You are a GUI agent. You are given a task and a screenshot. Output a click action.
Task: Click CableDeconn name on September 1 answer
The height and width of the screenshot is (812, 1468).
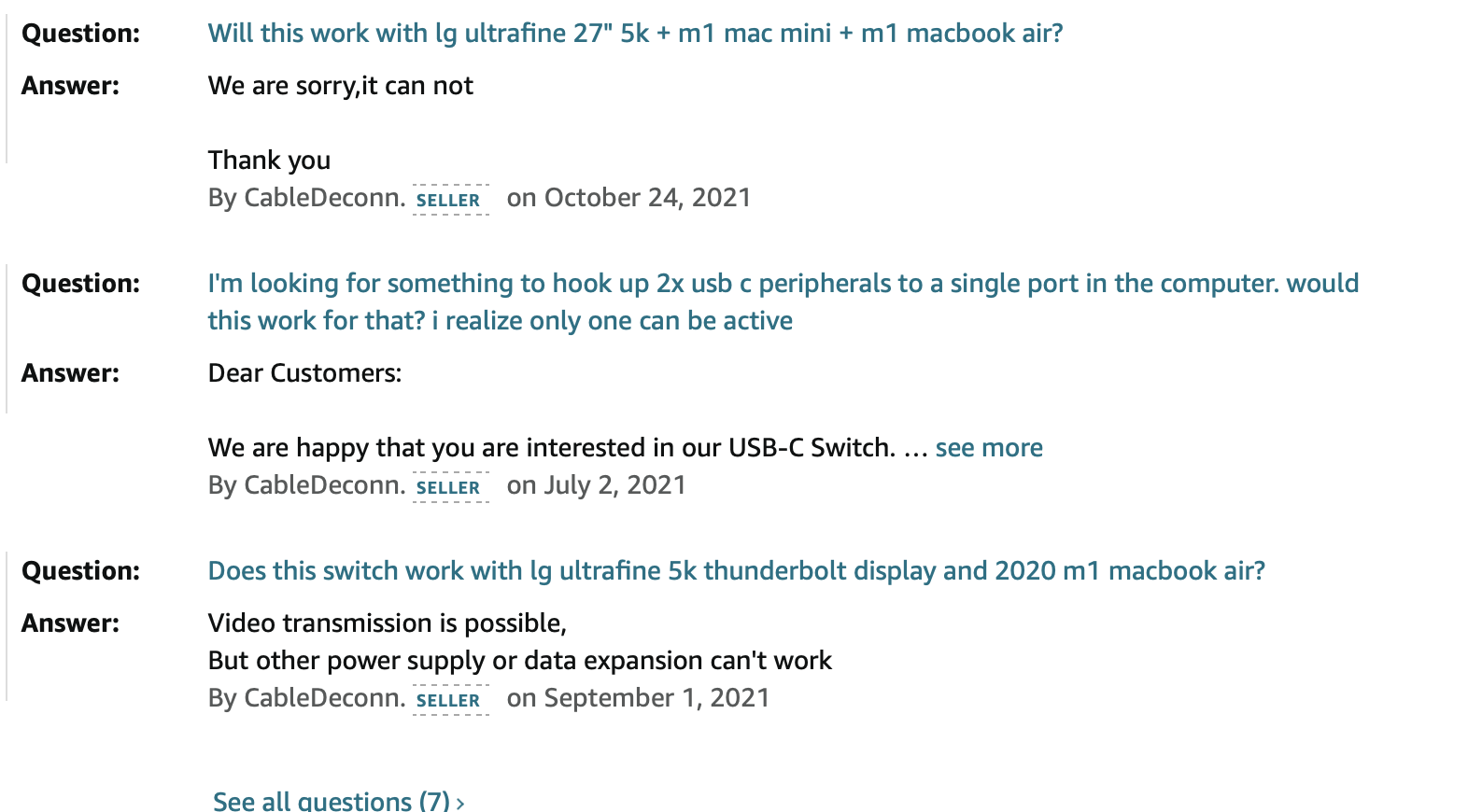pyautogui.click(x=323, y=698)
